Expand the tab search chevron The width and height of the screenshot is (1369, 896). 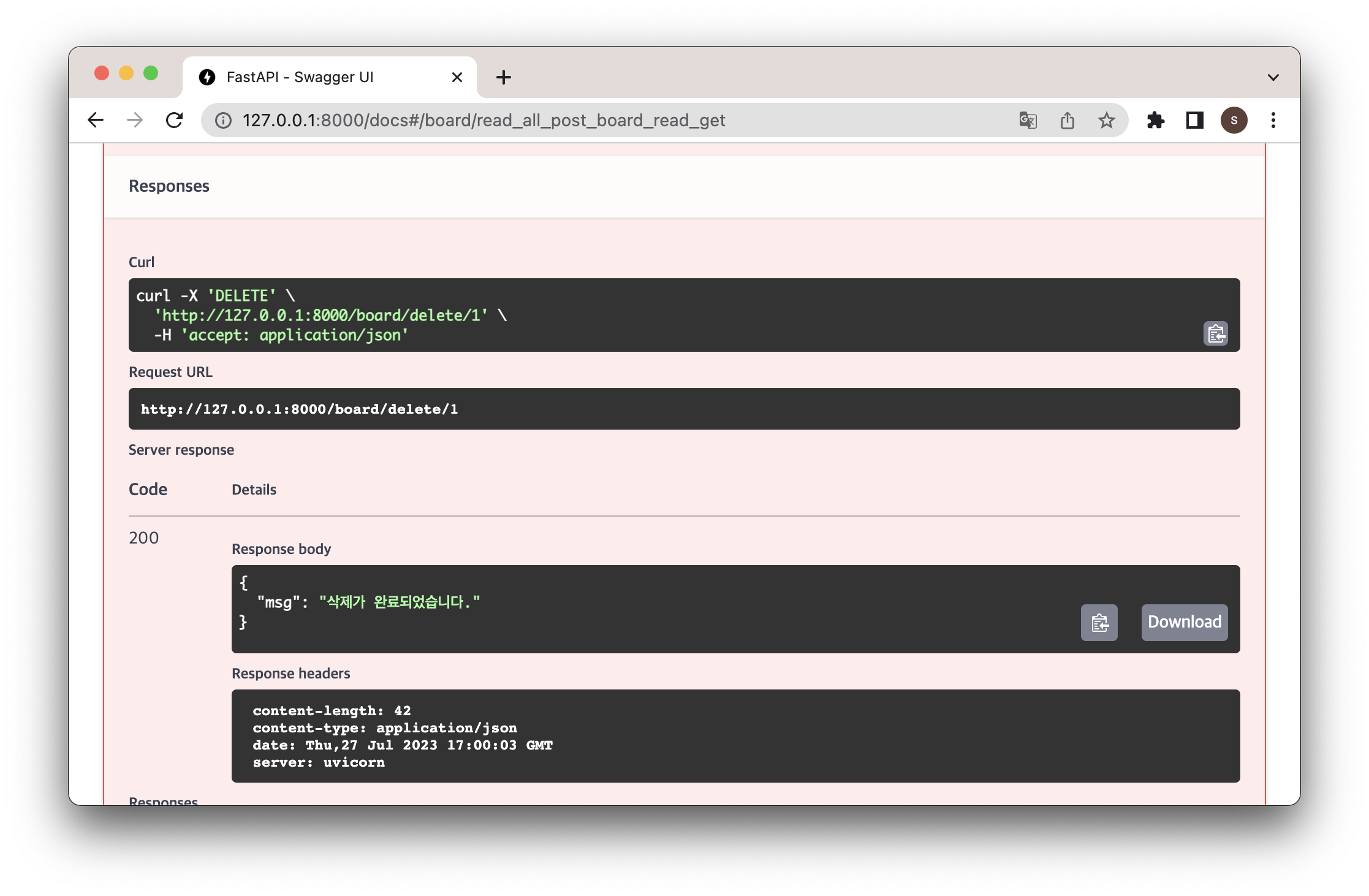1273,77
